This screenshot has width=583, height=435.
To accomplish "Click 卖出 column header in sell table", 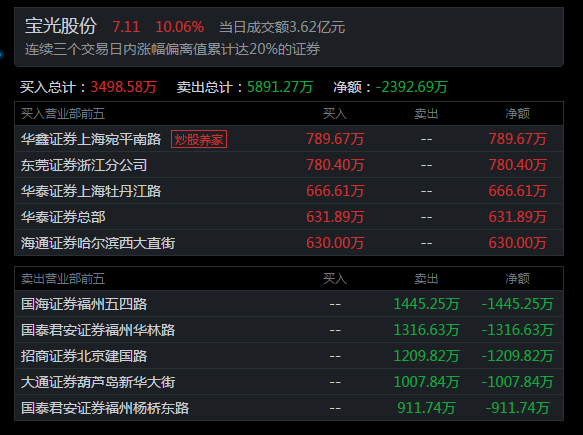I will 426,278.
